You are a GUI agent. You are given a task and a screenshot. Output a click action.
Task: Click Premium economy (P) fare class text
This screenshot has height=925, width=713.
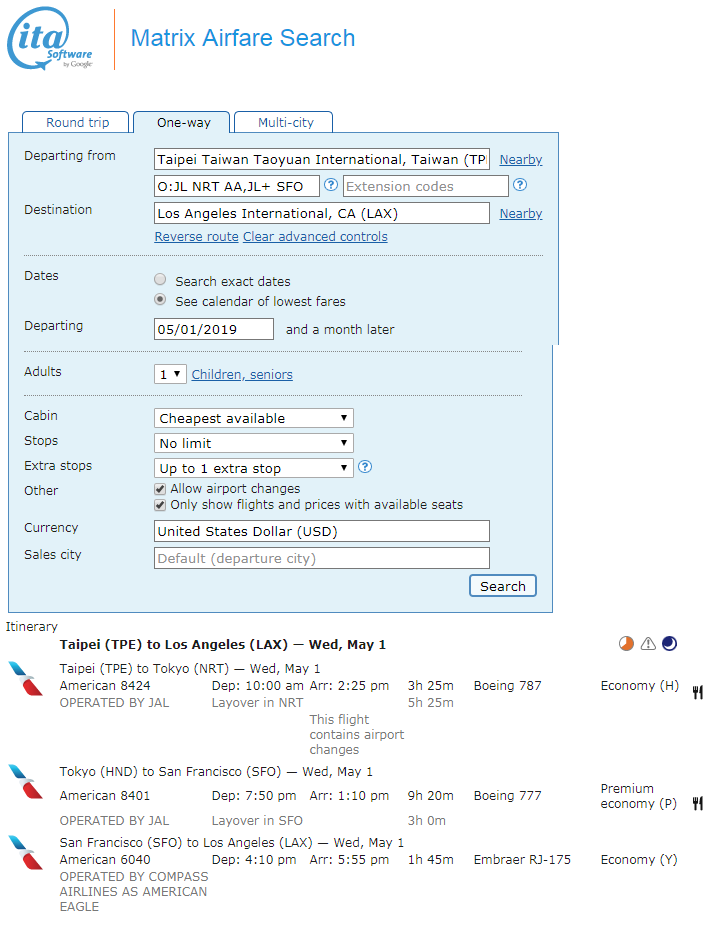(638, 796)
